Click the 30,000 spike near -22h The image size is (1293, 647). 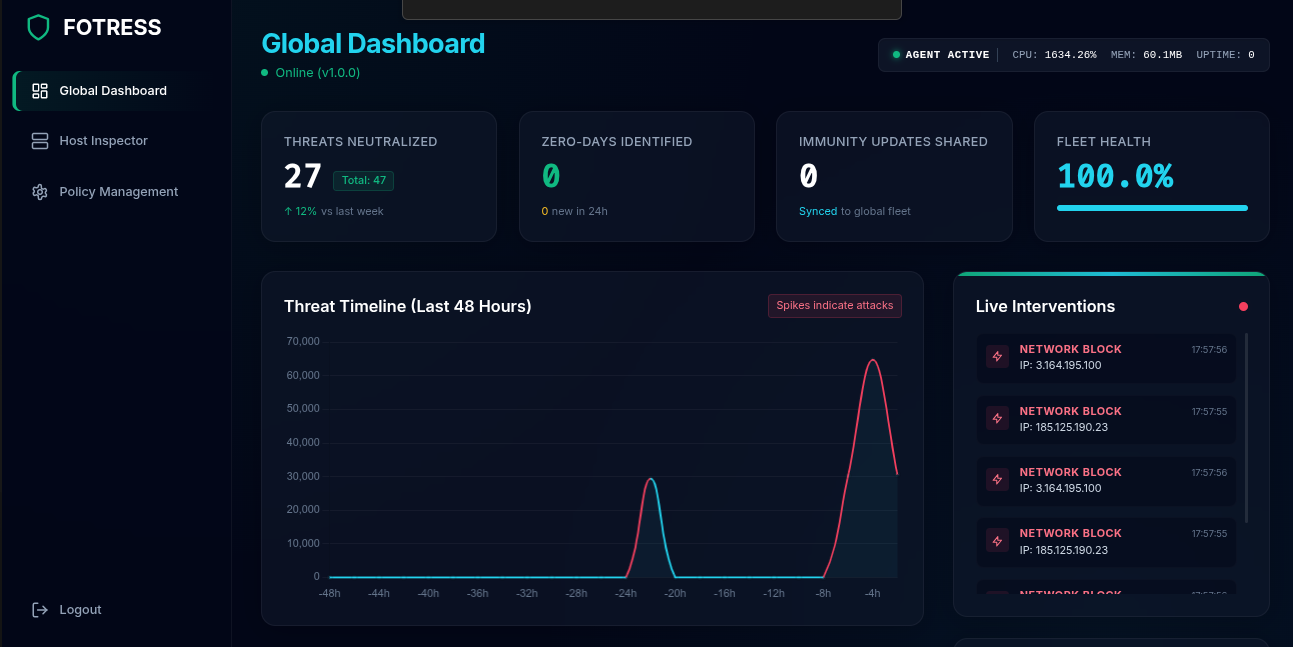click(651, 480)
